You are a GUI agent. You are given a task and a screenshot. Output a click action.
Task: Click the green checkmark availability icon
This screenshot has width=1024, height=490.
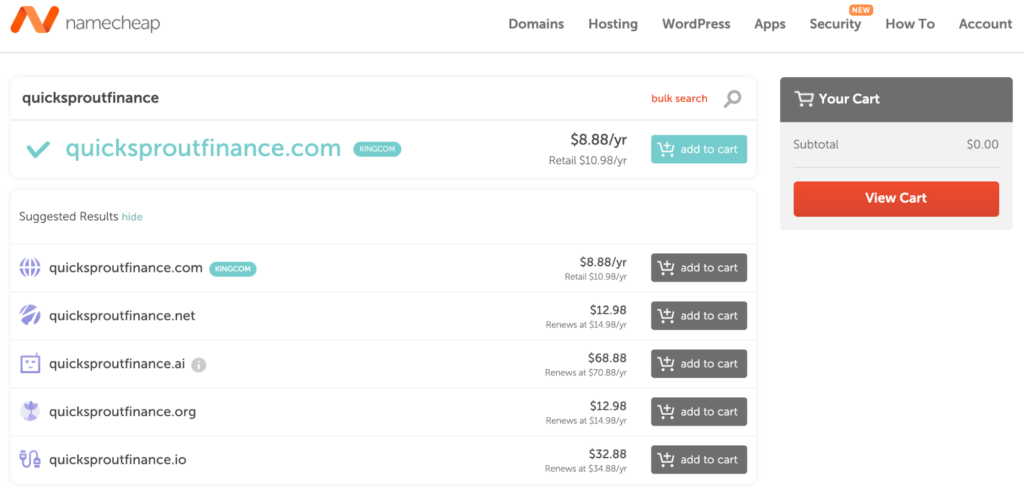[x=38, y=149]
